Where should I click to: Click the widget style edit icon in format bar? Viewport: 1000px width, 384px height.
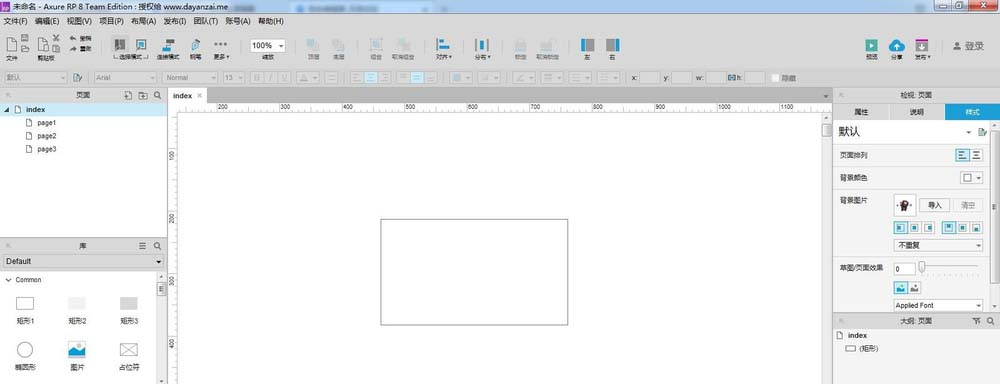[x=78, y=78]
